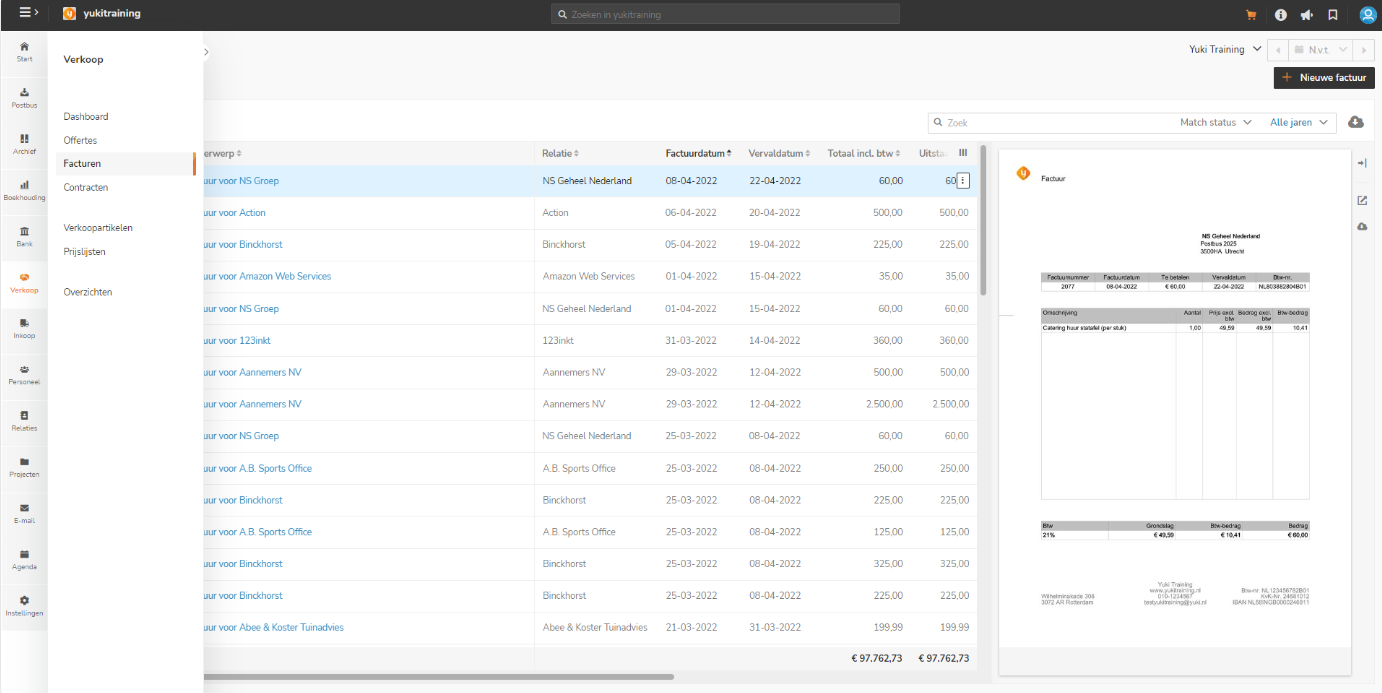Viewport: 1382px width, 693px height.
Task: Go to Start in the sidebar
Action: tap(24, 52)
